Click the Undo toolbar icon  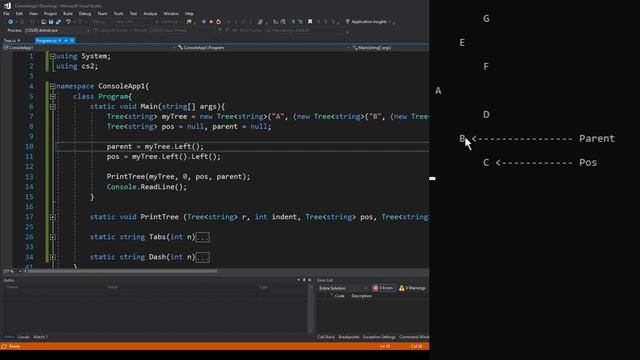pyautogui.click(x=68, y=22)
